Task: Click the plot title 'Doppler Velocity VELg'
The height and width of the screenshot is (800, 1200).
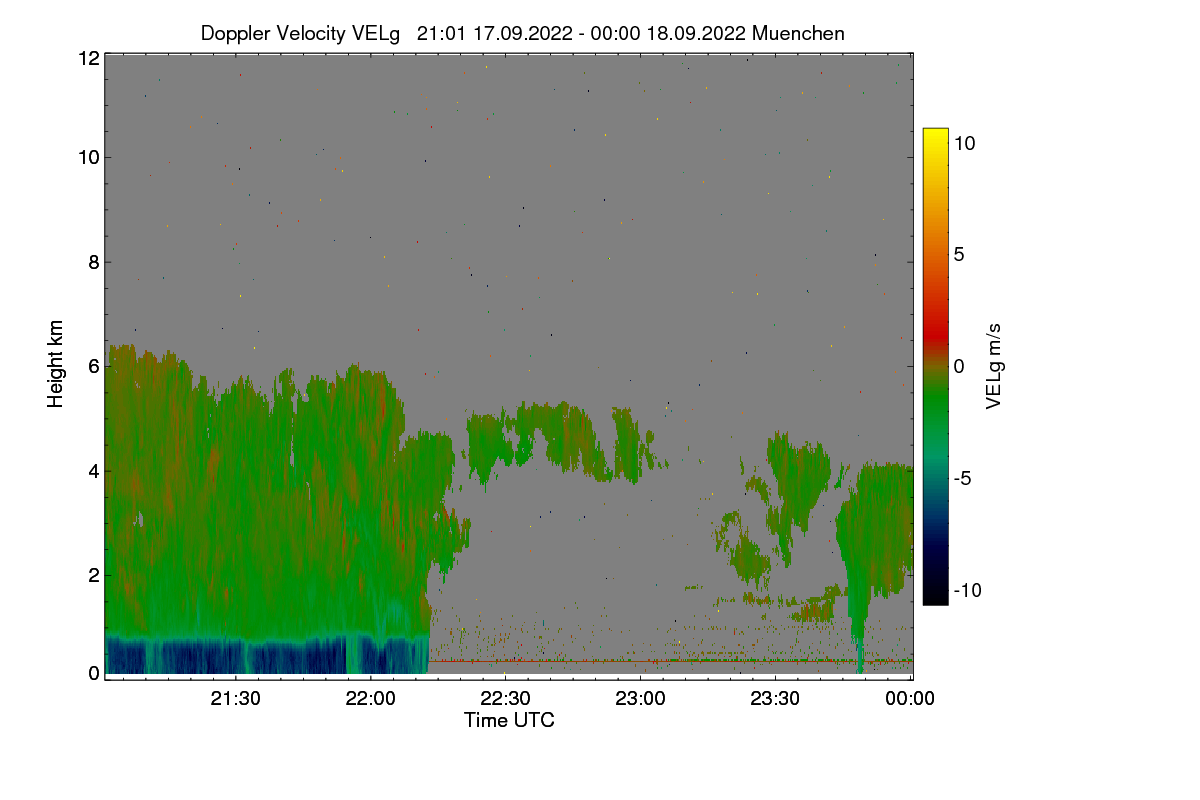Action: 300,33
